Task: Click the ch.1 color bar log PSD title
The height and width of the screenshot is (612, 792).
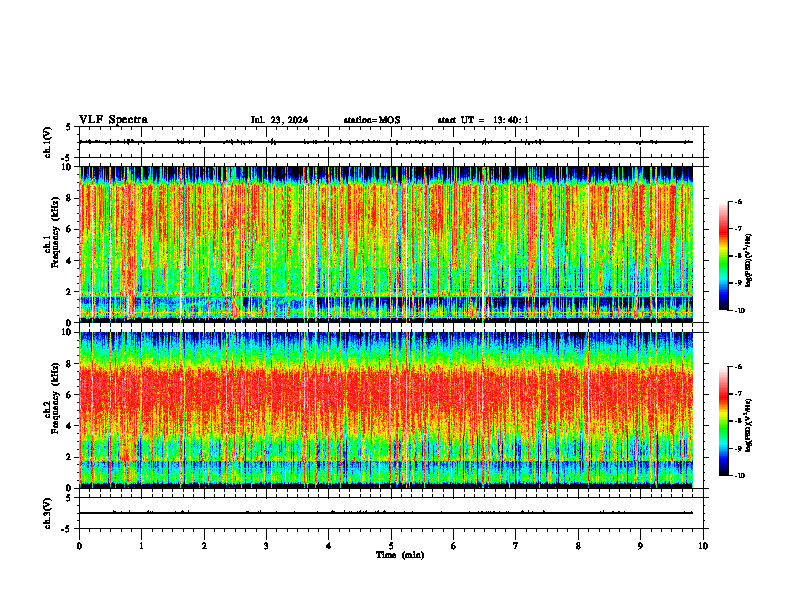Action: (750, 261)
